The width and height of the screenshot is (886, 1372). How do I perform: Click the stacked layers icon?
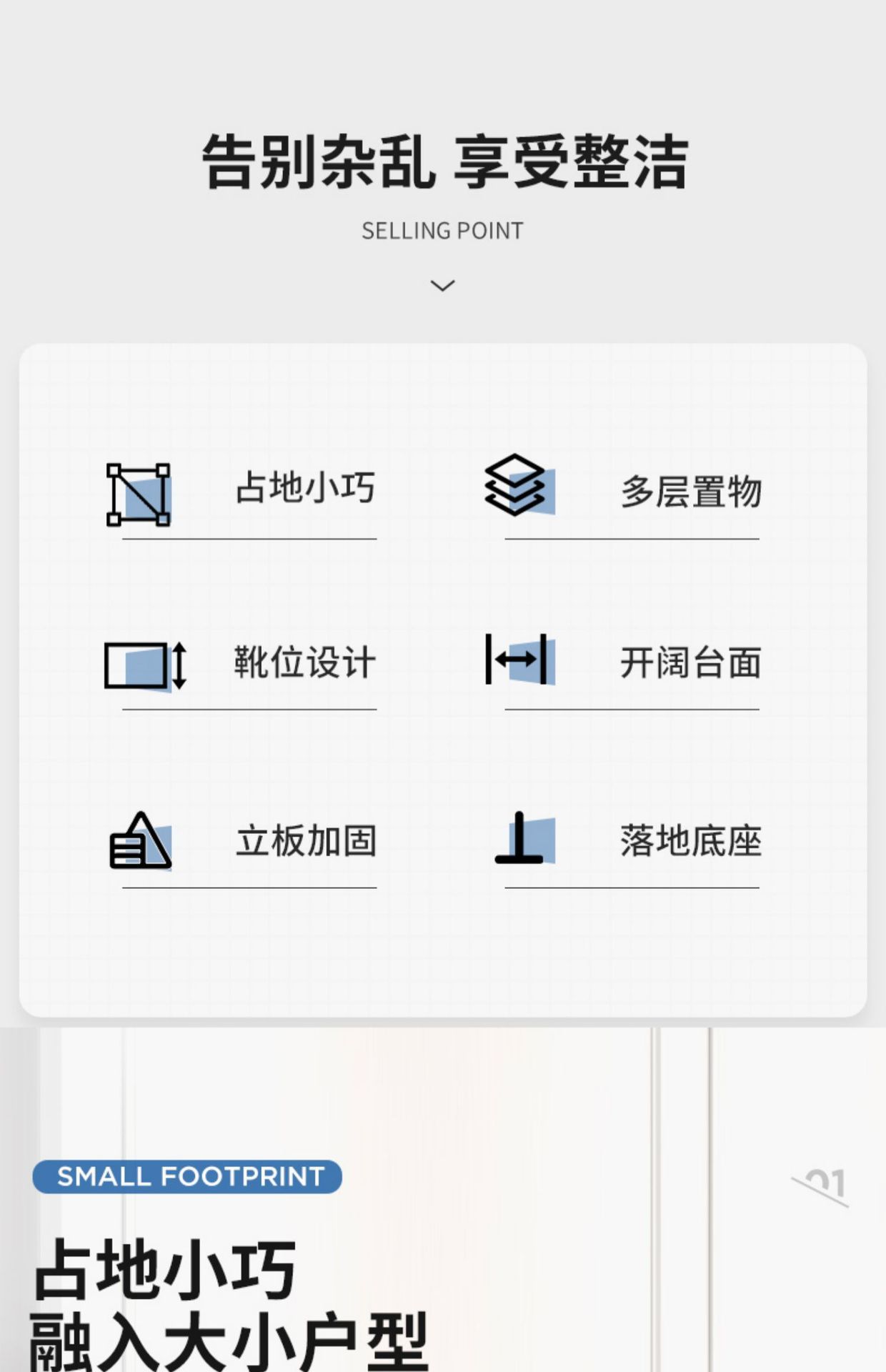pos(519,484)
